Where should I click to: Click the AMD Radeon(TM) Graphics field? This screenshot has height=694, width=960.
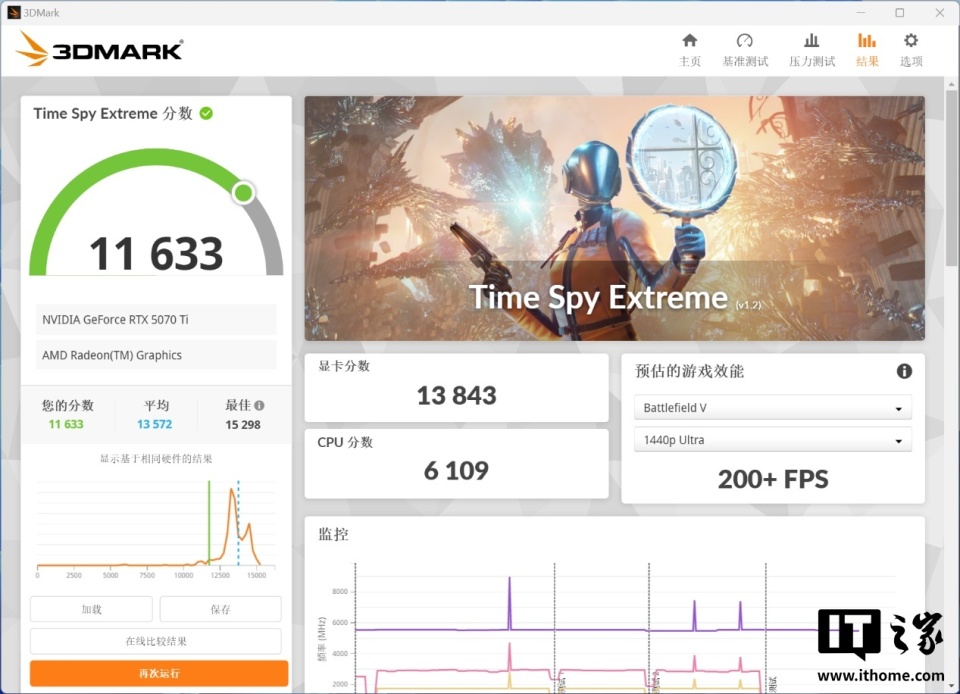(x=156, y=355)
